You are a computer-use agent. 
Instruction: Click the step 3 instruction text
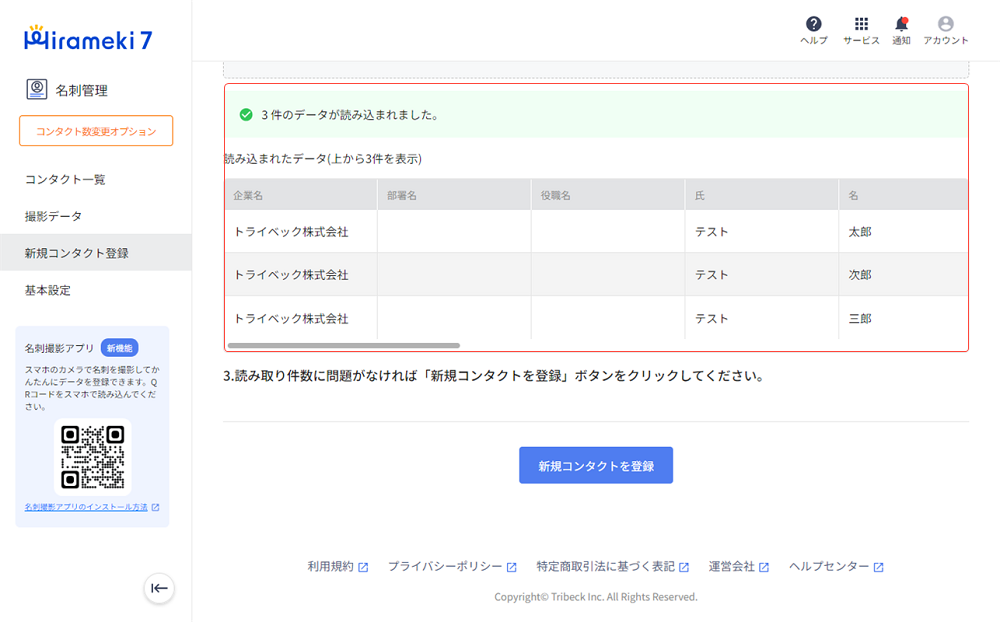pos(495,376)
